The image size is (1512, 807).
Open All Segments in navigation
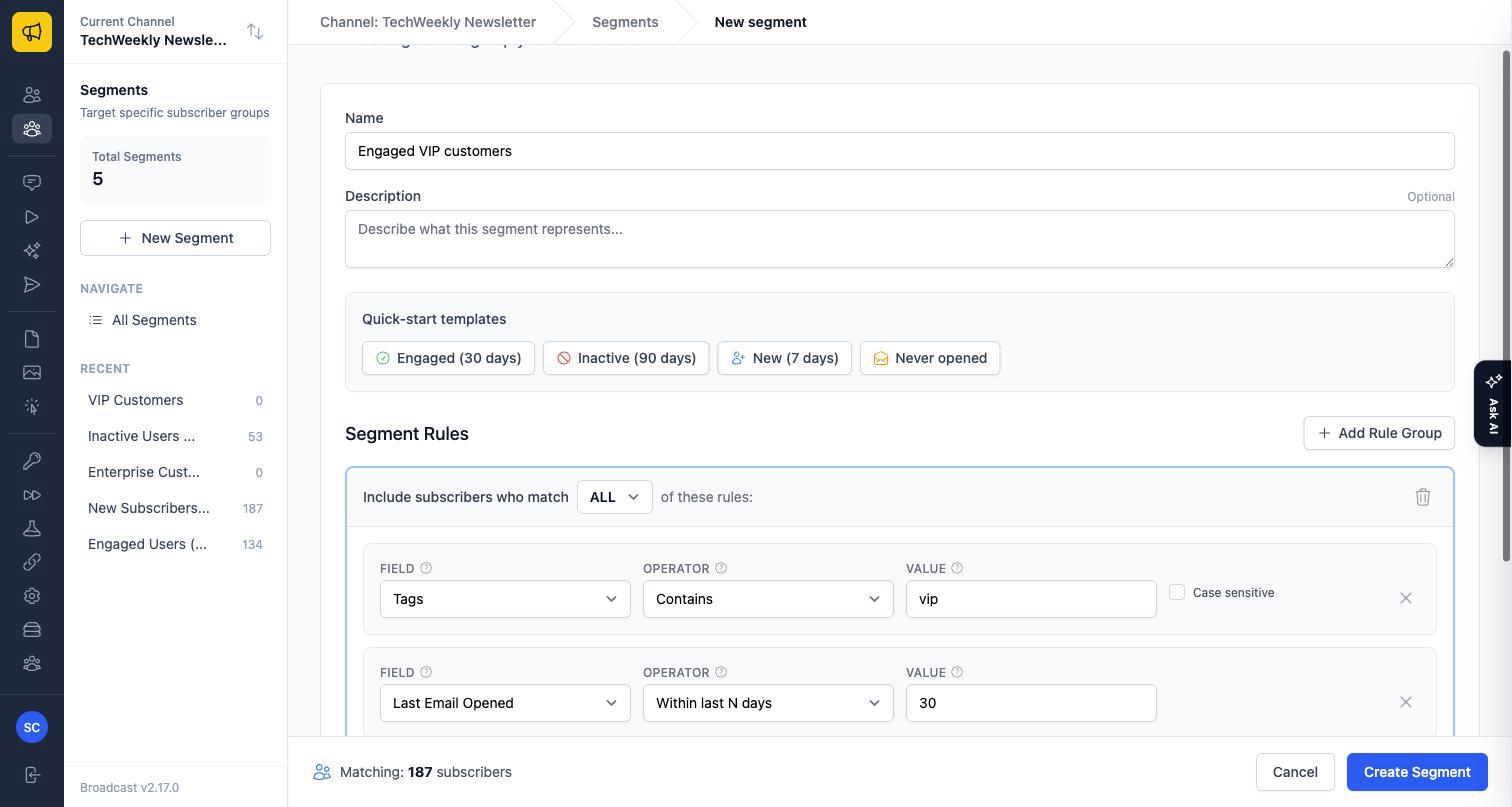[175, 320]
